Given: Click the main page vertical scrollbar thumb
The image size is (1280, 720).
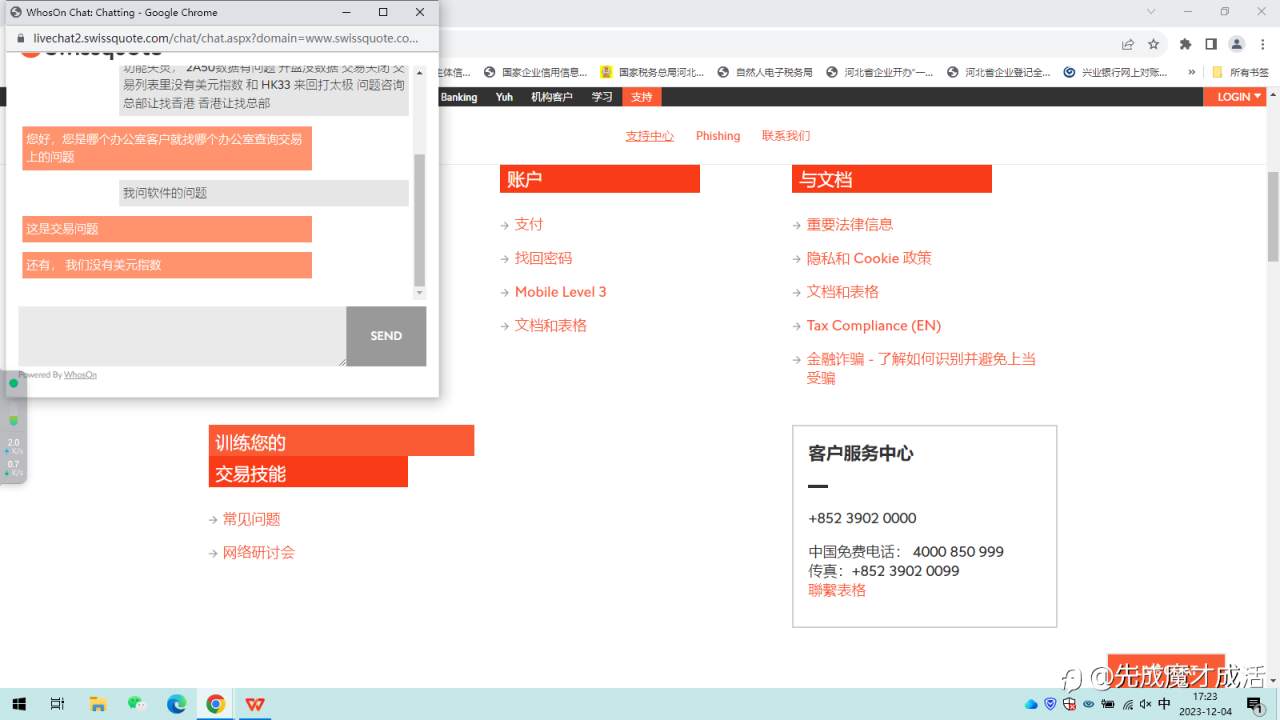Looking at the screenshot, I should tap(1273, 216).
